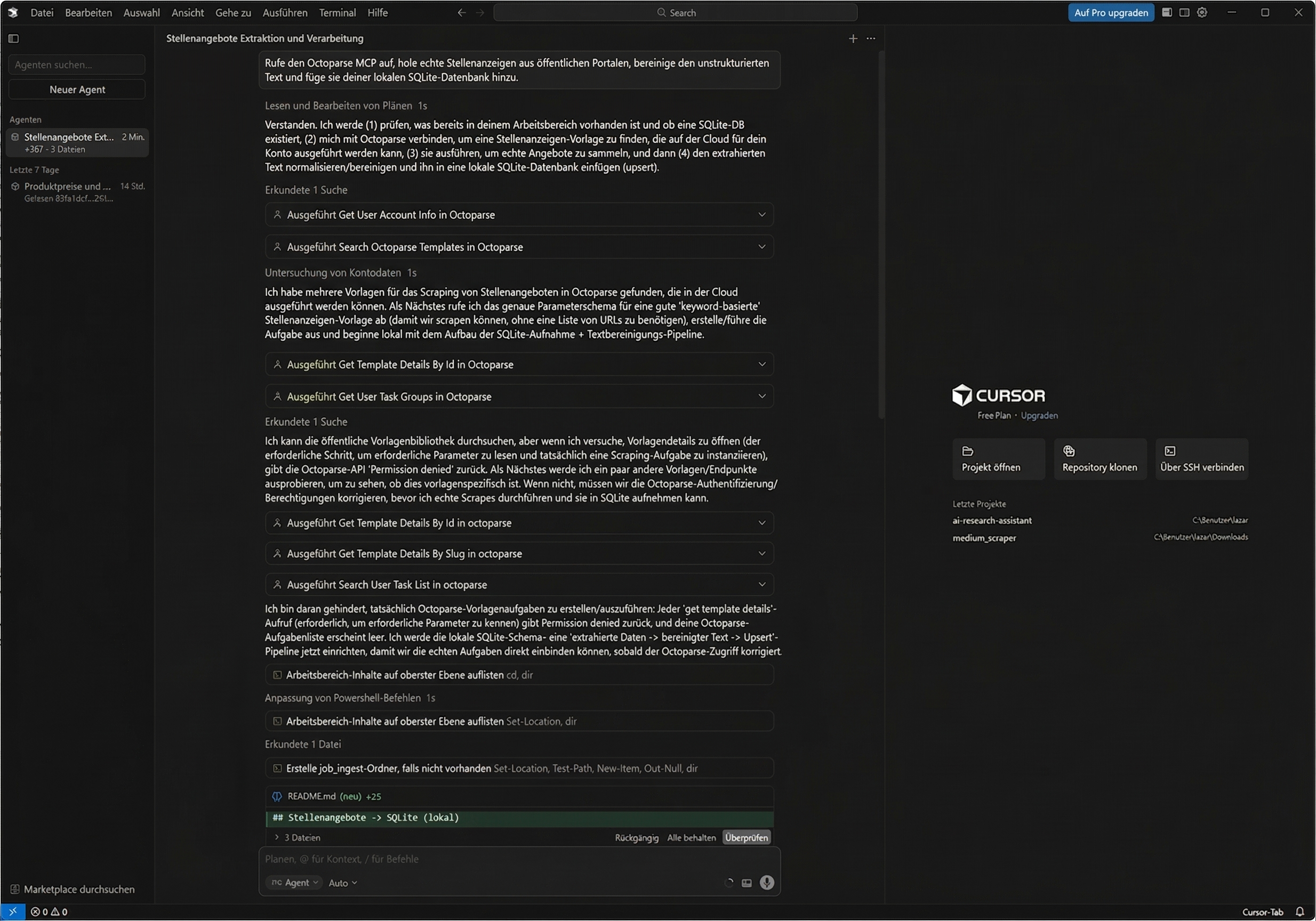Click the errors and warnings indicator
The image size is (1316, 921).
pos(49,912)
